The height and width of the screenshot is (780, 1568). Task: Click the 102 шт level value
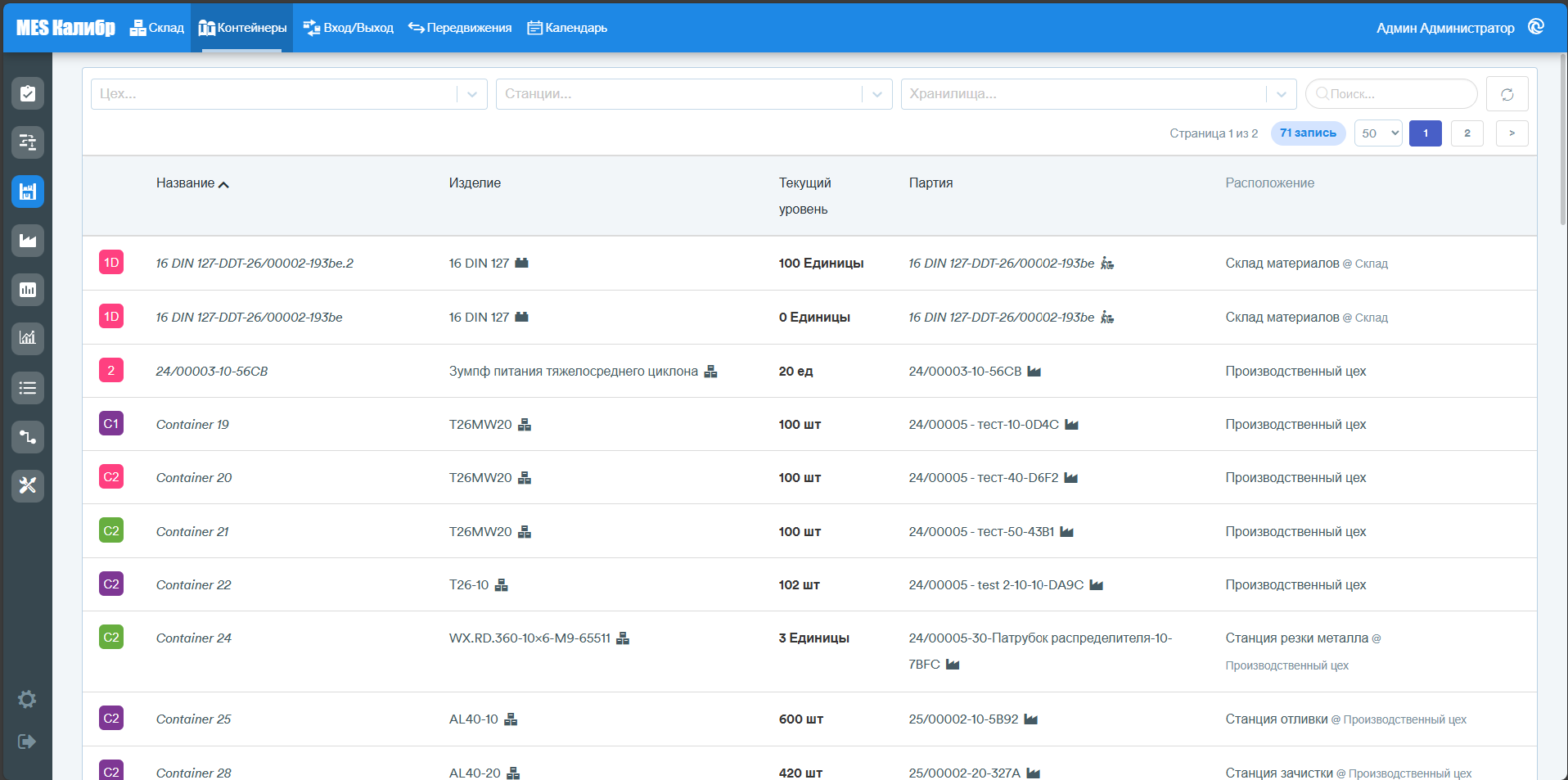[799, 585]
